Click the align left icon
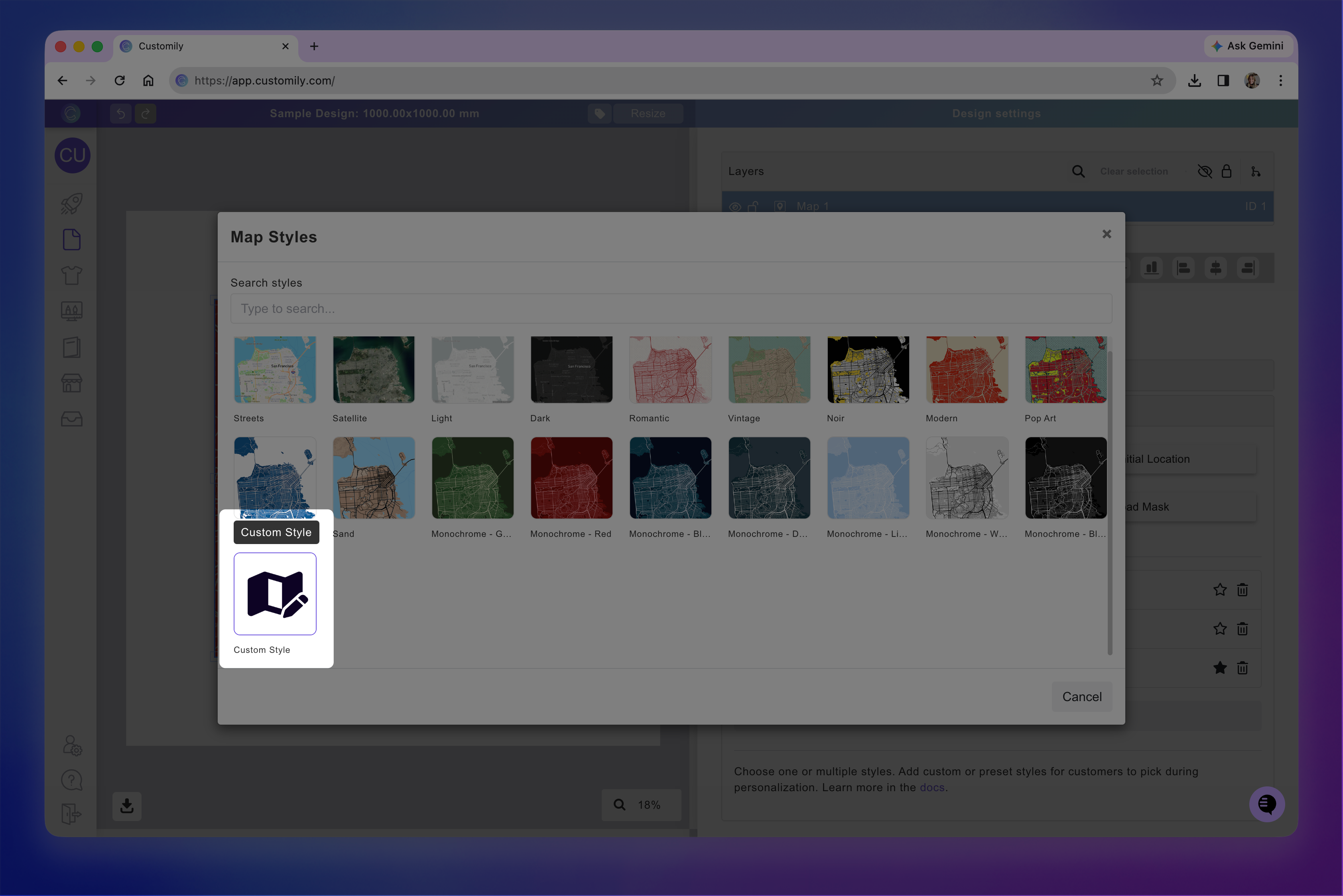This screenshot has width=1343, height=896. point(1183,267)
